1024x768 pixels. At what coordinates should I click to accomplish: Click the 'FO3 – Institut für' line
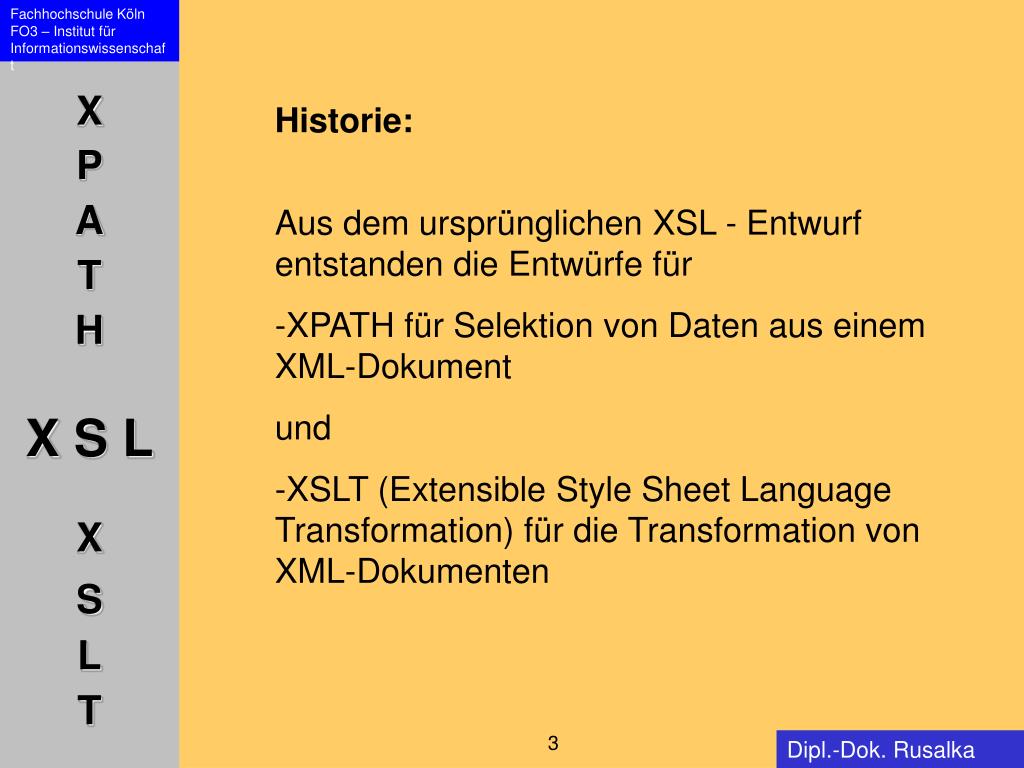63,31
